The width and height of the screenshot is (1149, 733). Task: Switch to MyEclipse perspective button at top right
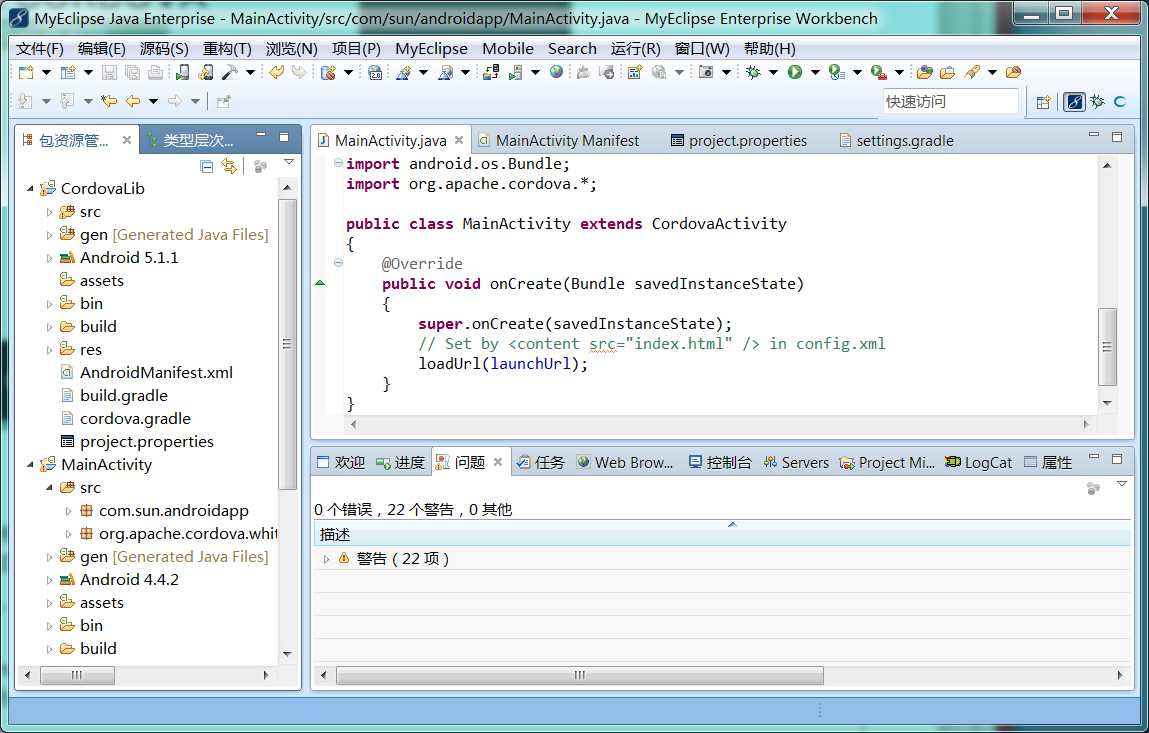tap(1074, 102)
